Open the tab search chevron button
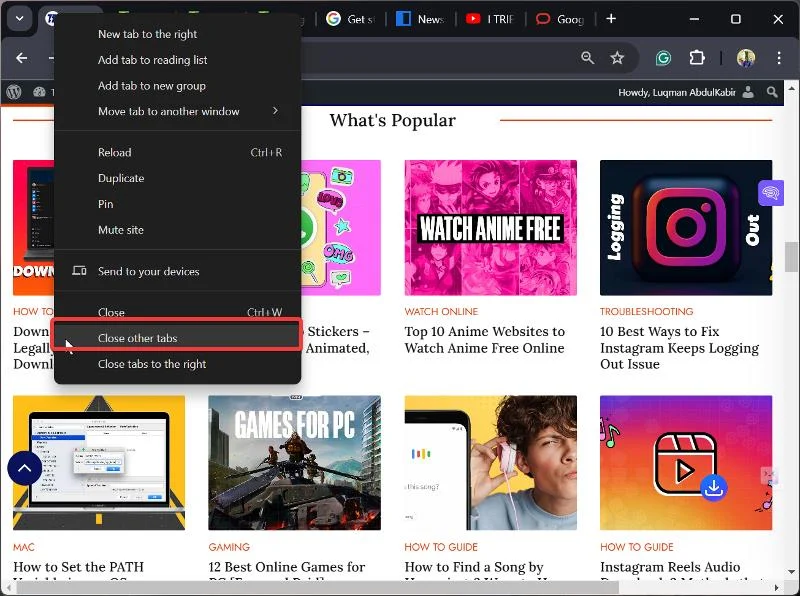 tap(19, 19)
